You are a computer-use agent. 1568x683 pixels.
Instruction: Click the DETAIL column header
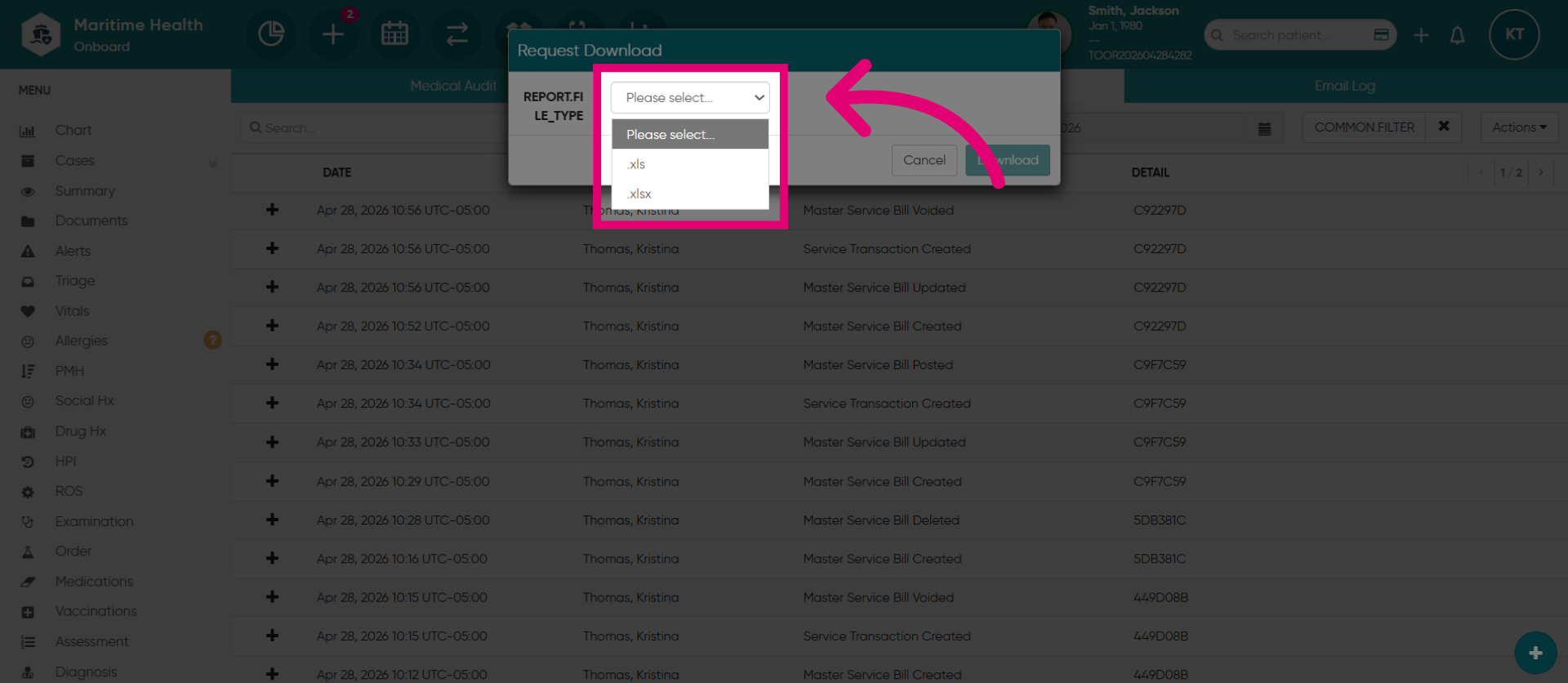[x=1150, y=172]
